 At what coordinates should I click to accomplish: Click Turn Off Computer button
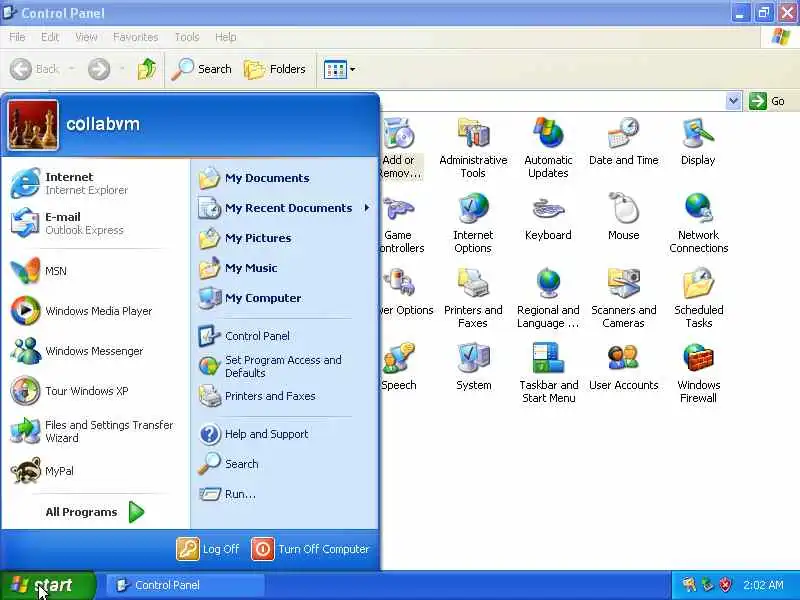(x=310, y=549)
